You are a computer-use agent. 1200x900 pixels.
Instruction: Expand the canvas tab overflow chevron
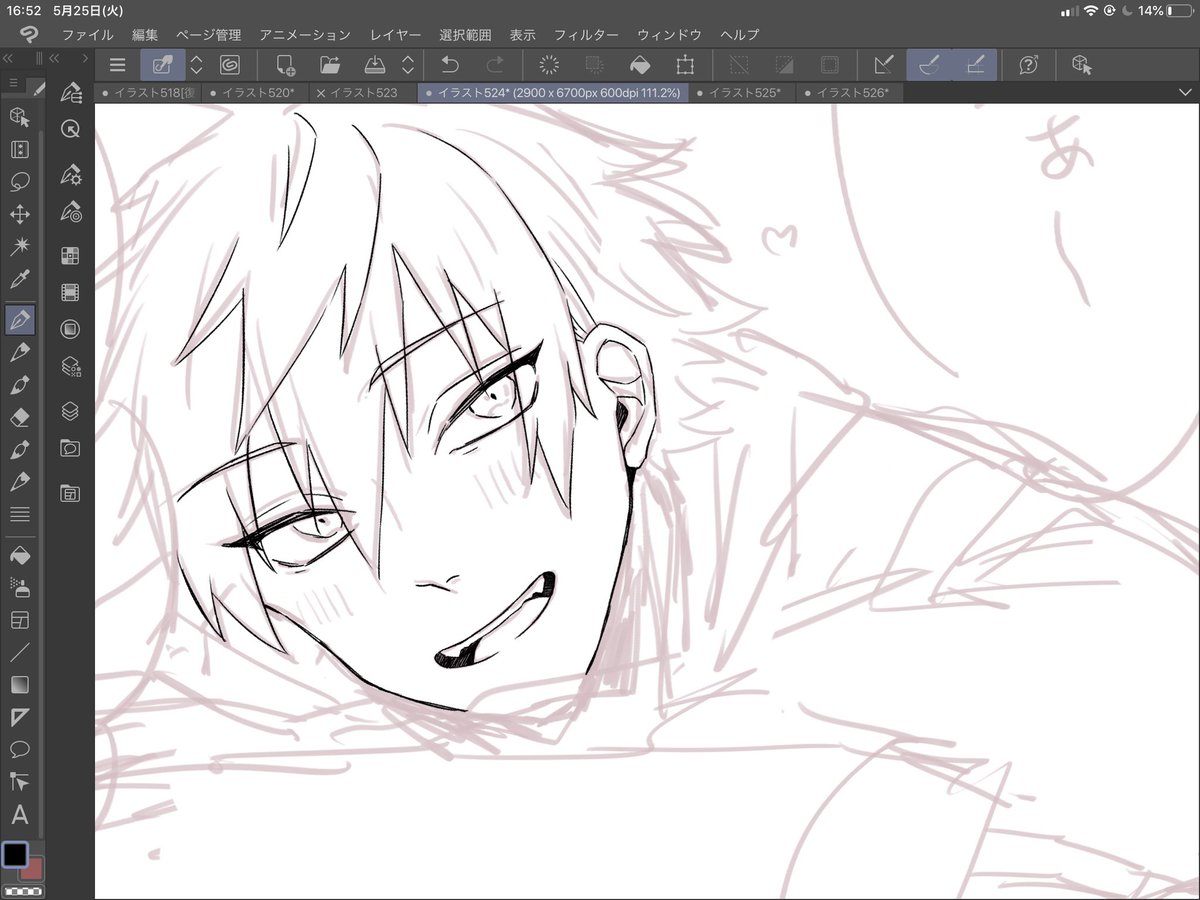click(1185, 92)
